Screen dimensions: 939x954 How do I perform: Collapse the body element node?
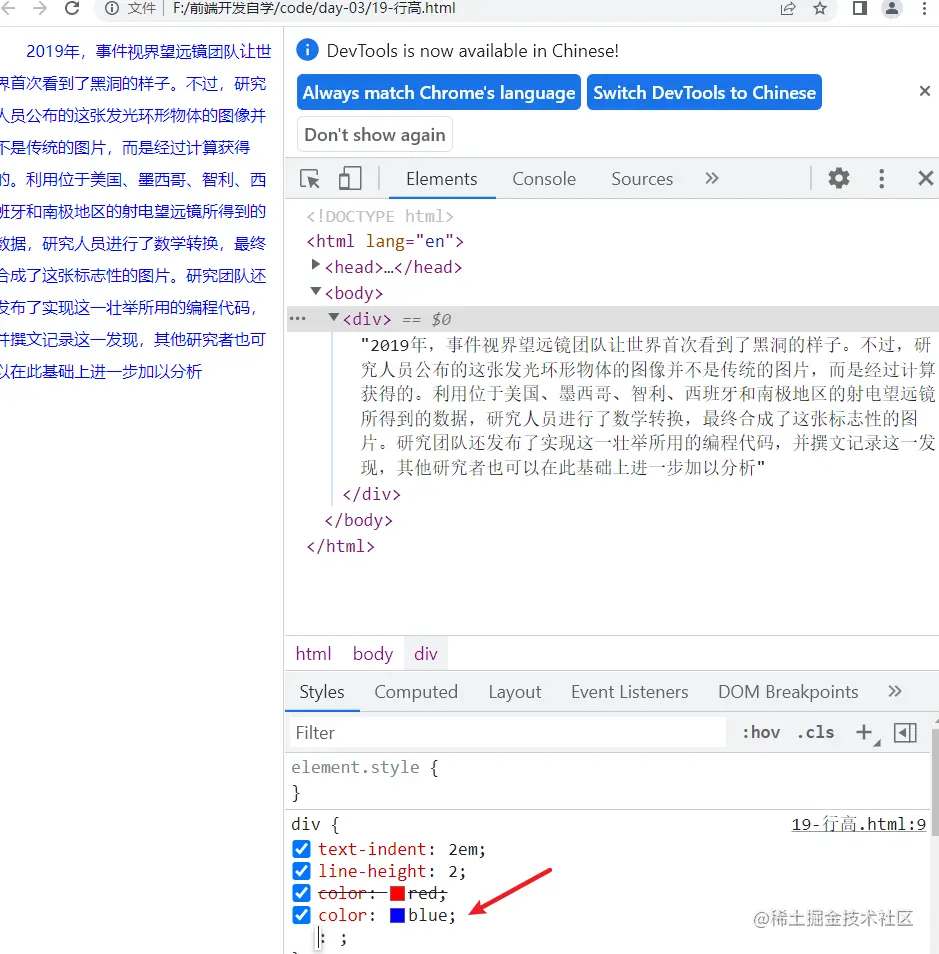point(315,291)
